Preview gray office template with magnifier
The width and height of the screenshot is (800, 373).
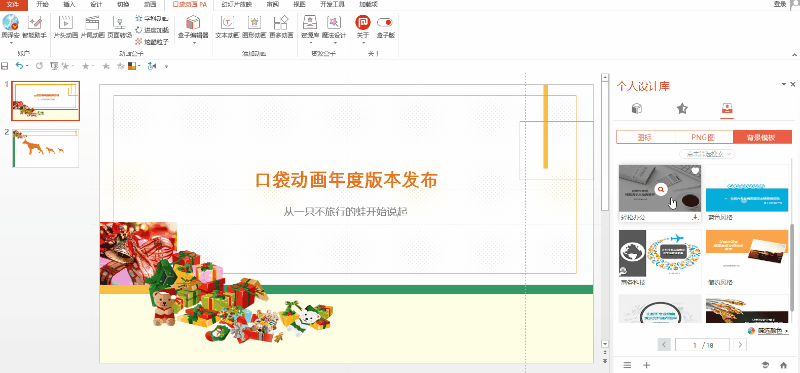coord(661,189)
